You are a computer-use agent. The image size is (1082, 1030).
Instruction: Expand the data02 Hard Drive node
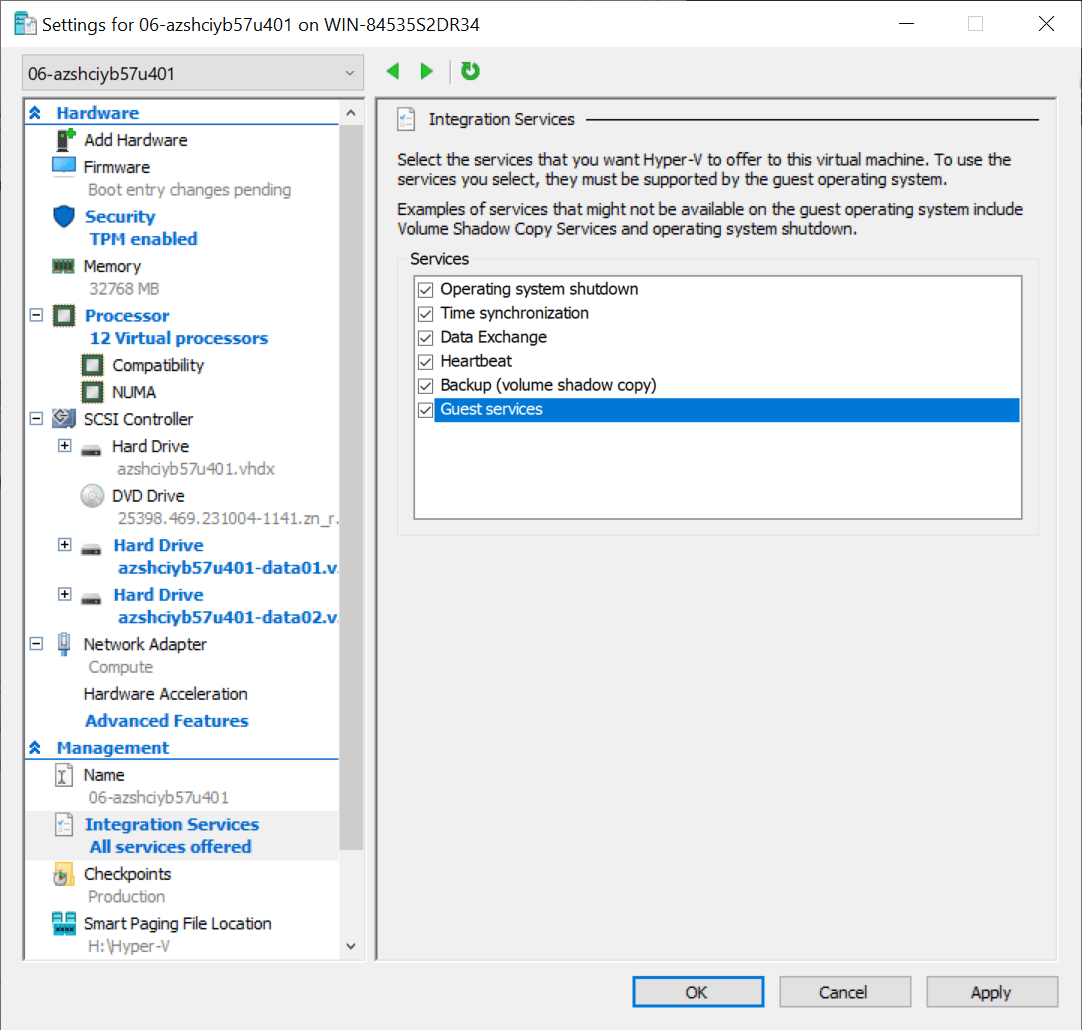[x=65, y=594]
